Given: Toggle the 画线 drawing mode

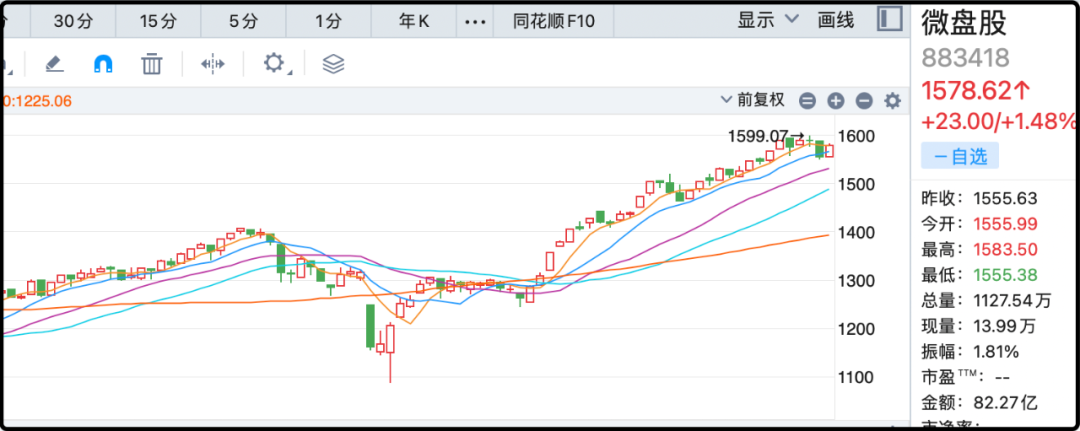Looking at the screenshot, I should [x=835, y=20].
